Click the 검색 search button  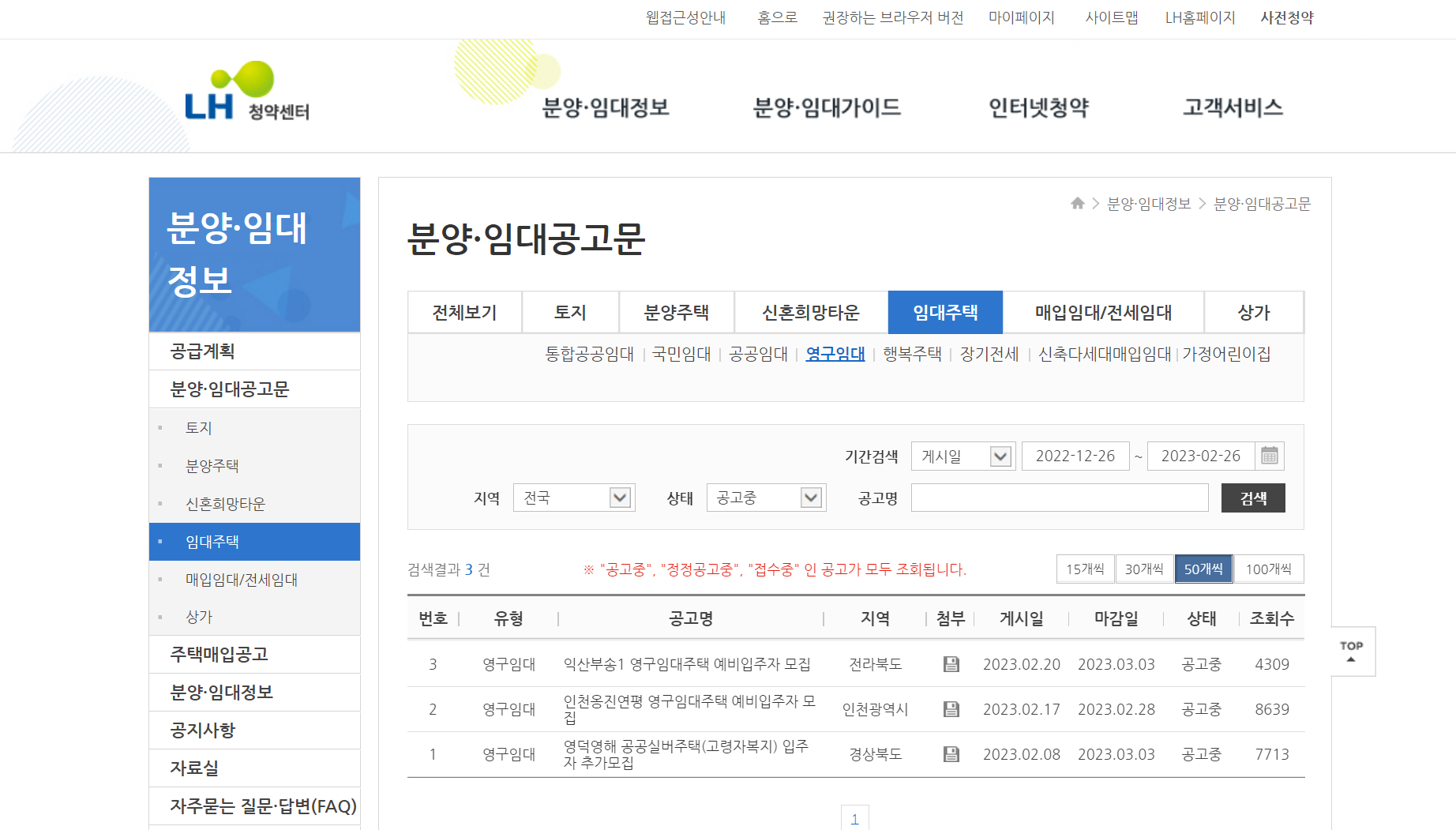1253,498
